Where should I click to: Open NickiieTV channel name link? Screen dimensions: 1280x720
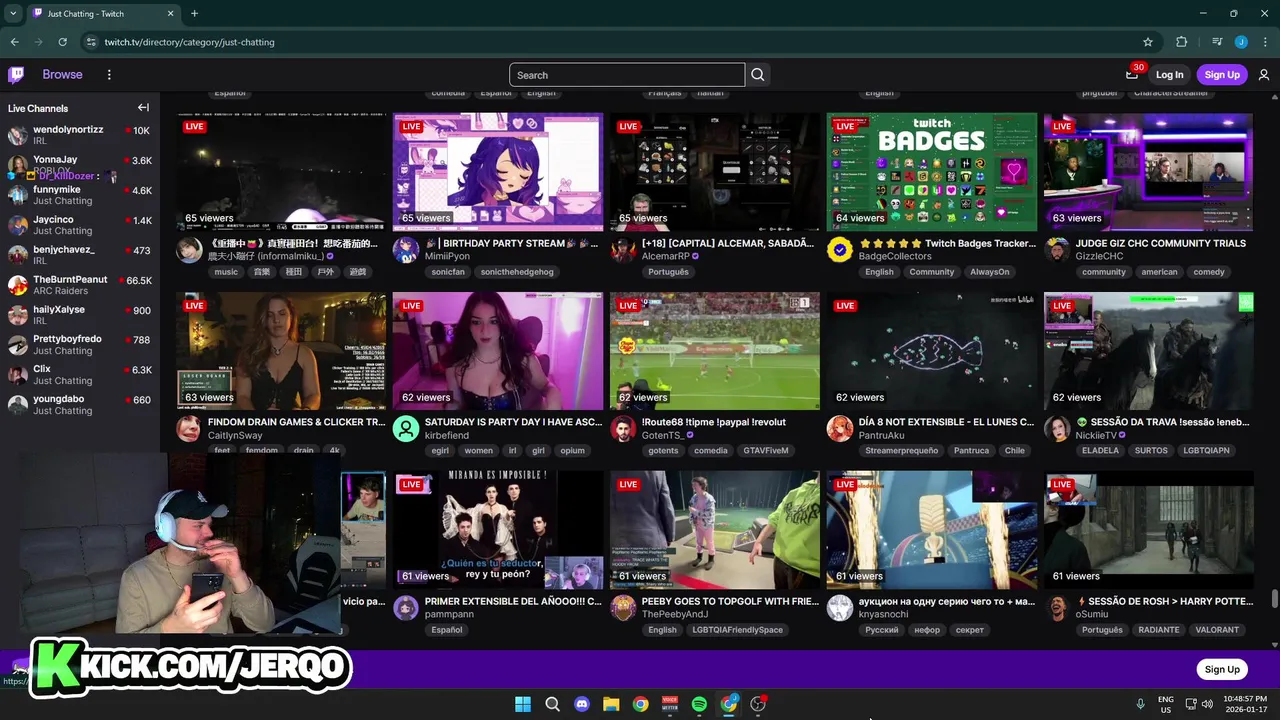point(1096,436)
